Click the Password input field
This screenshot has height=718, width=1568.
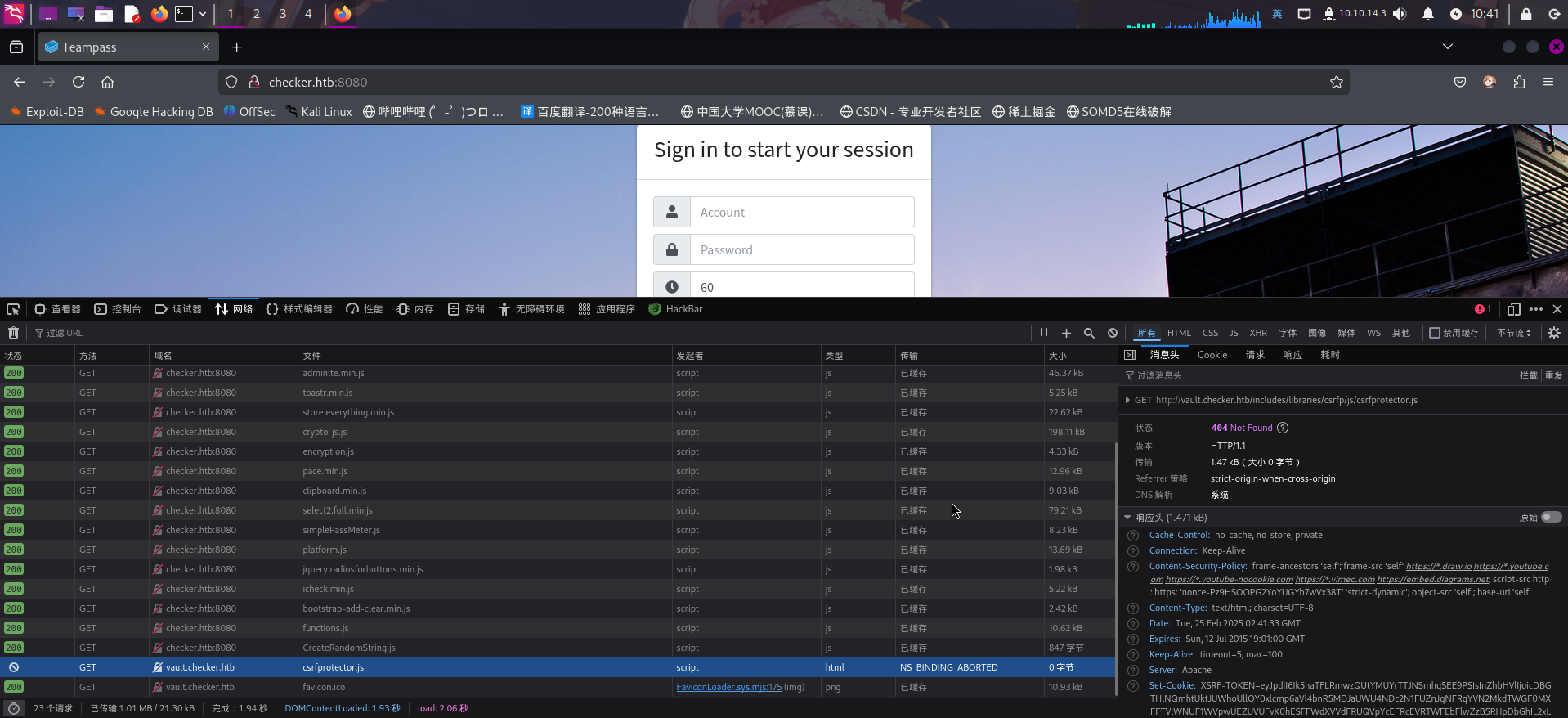click(802, 249)
